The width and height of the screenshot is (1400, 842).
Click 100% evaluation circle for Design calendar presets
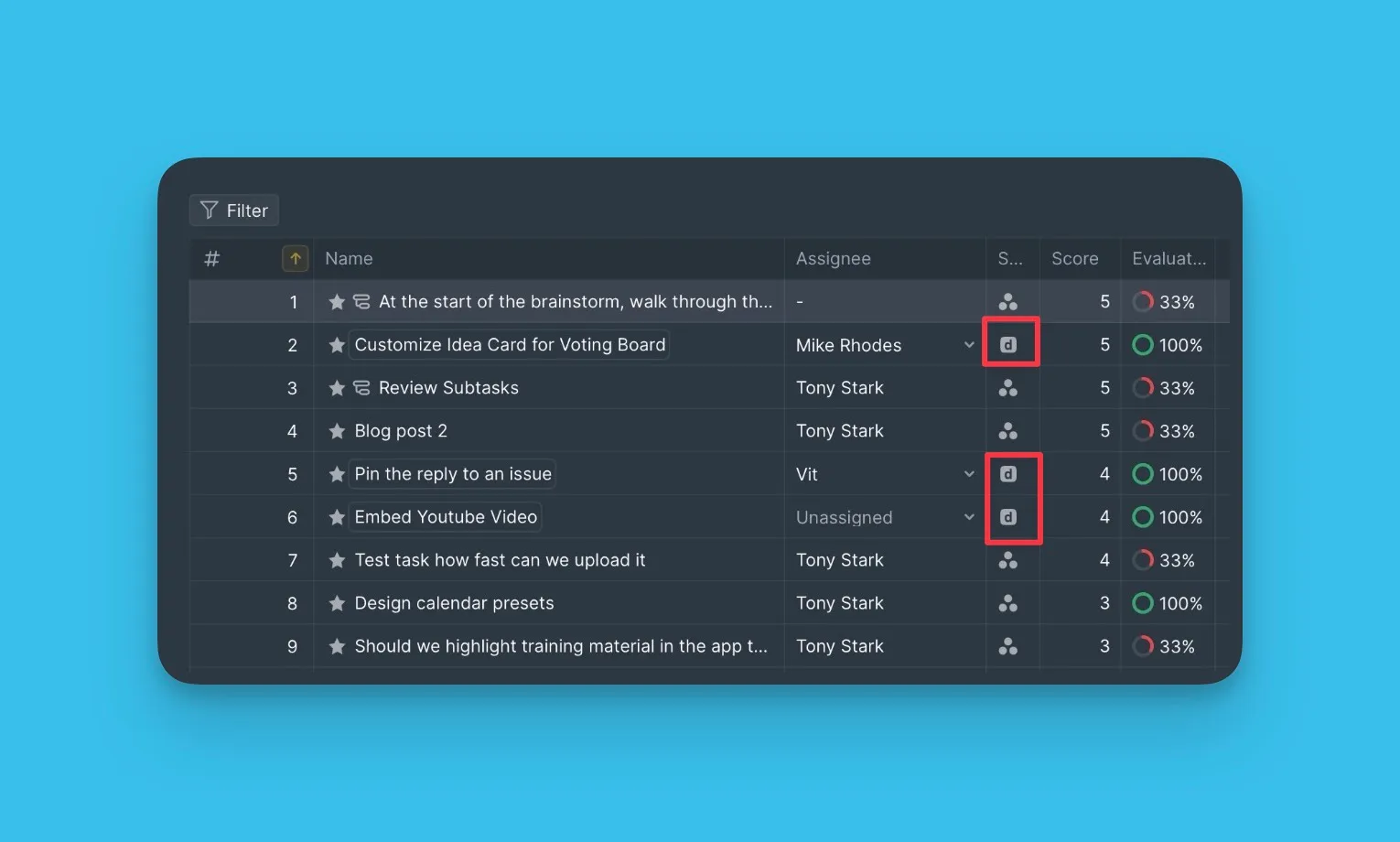[x=1142, y=603]
